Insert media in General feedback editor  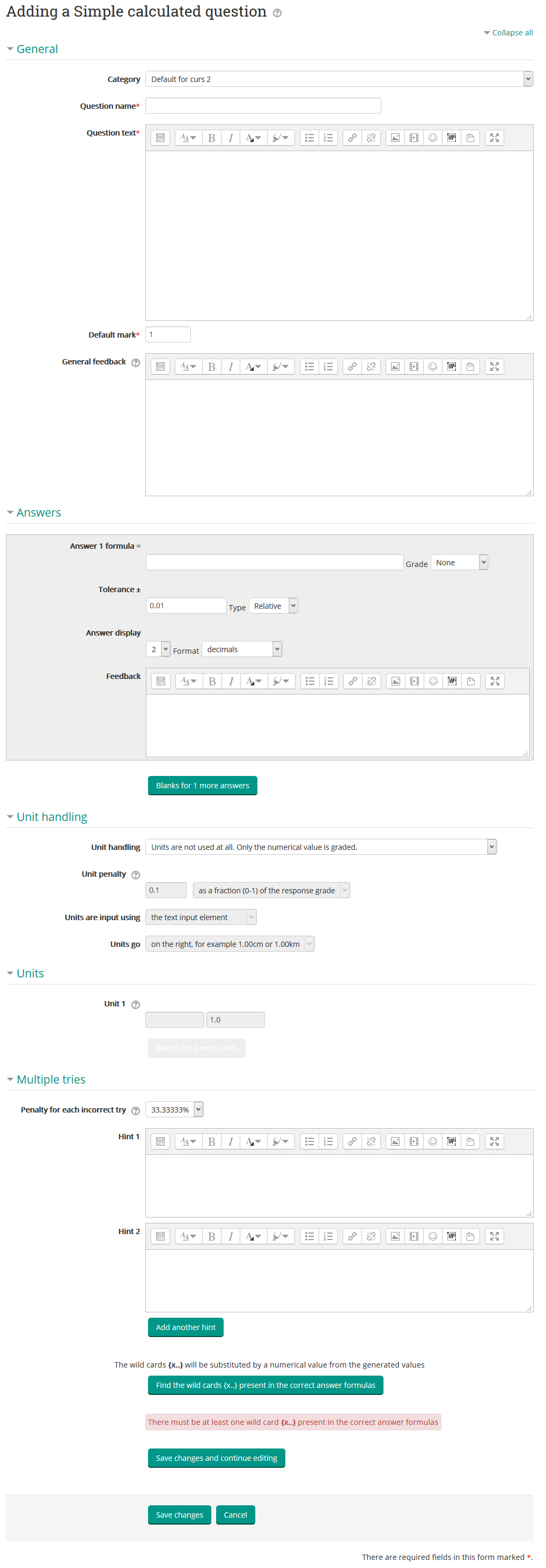coord(414,367)
